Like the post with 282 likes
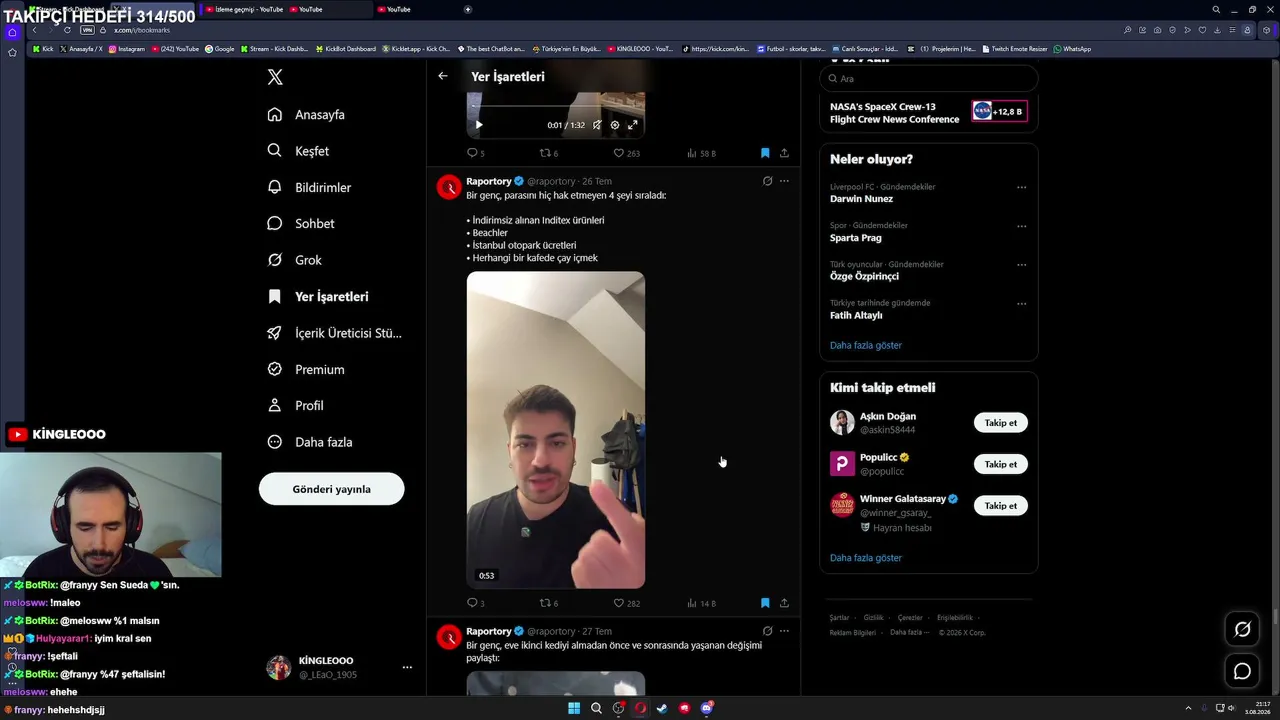Image resolution: width=1280 pixels, height=720 pixels. click(626, 603)
